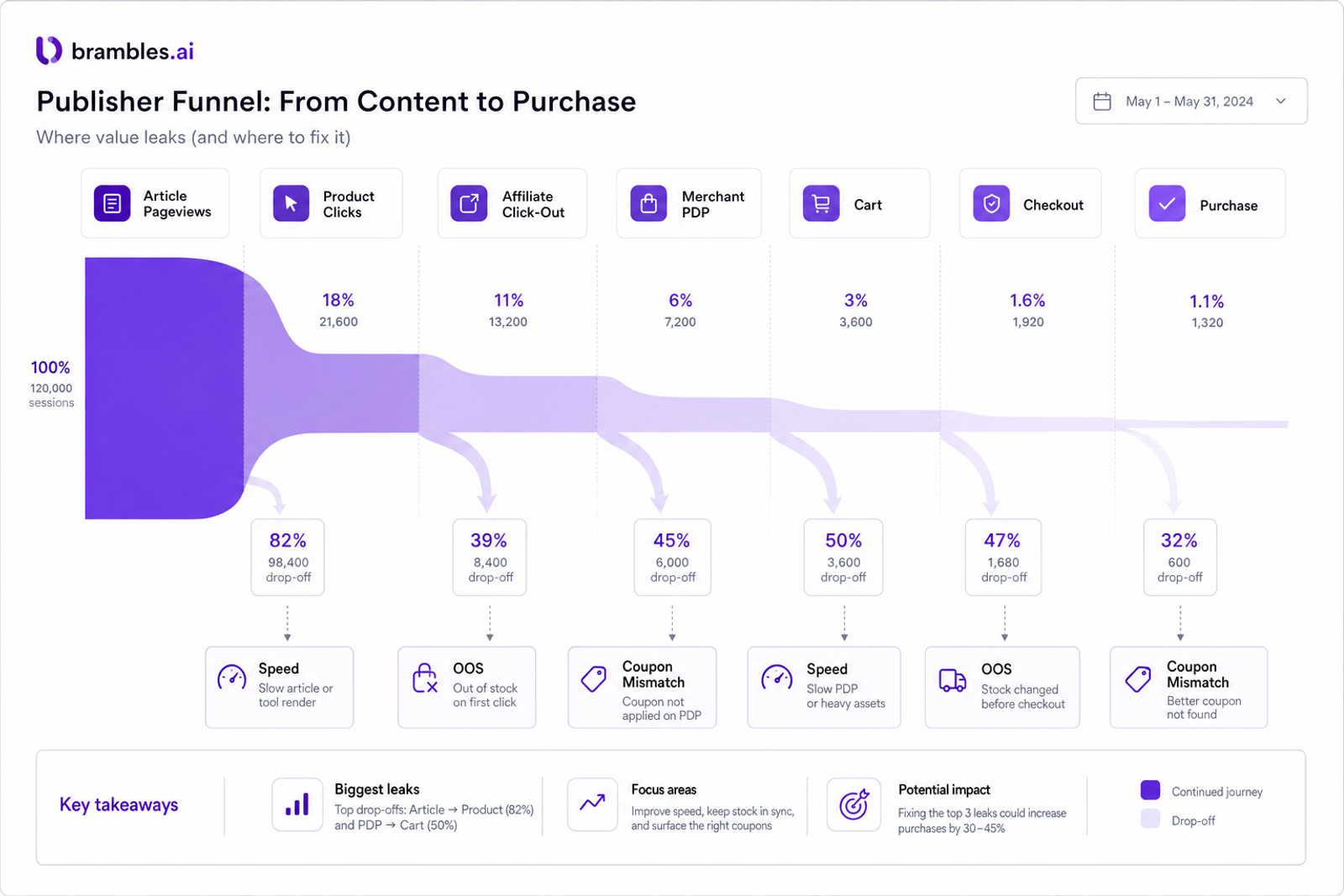The width and height of the screenshot is (1344, 896).
Task: Click the Affiliate Click-Out stage label
Action: (x=533, y=204)
